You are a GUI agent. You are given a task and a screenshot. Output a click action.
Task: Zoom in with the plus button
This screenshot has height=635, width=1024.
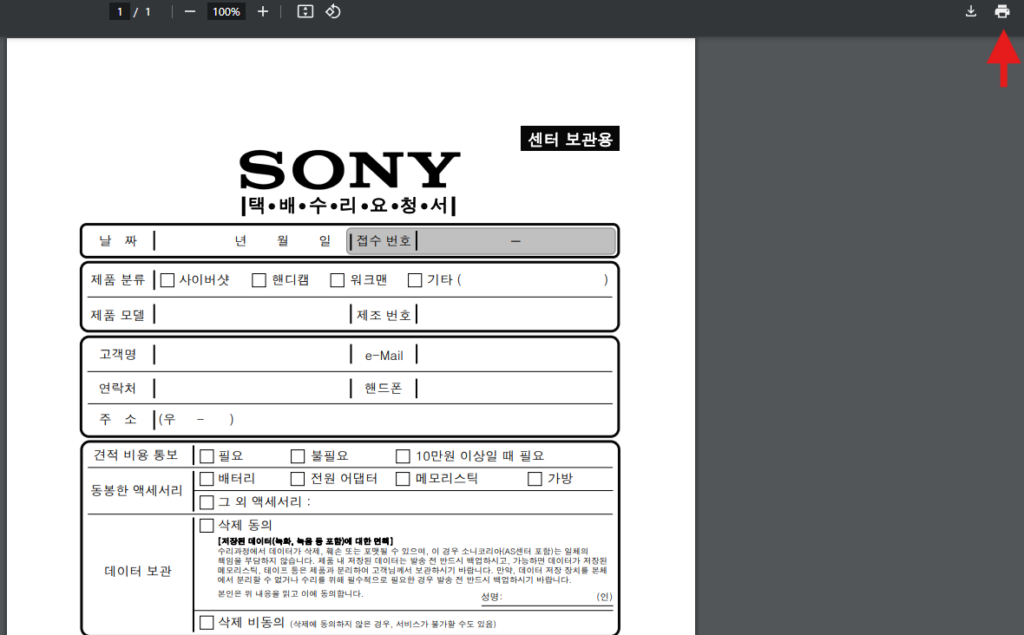click(x=263, y=11)
